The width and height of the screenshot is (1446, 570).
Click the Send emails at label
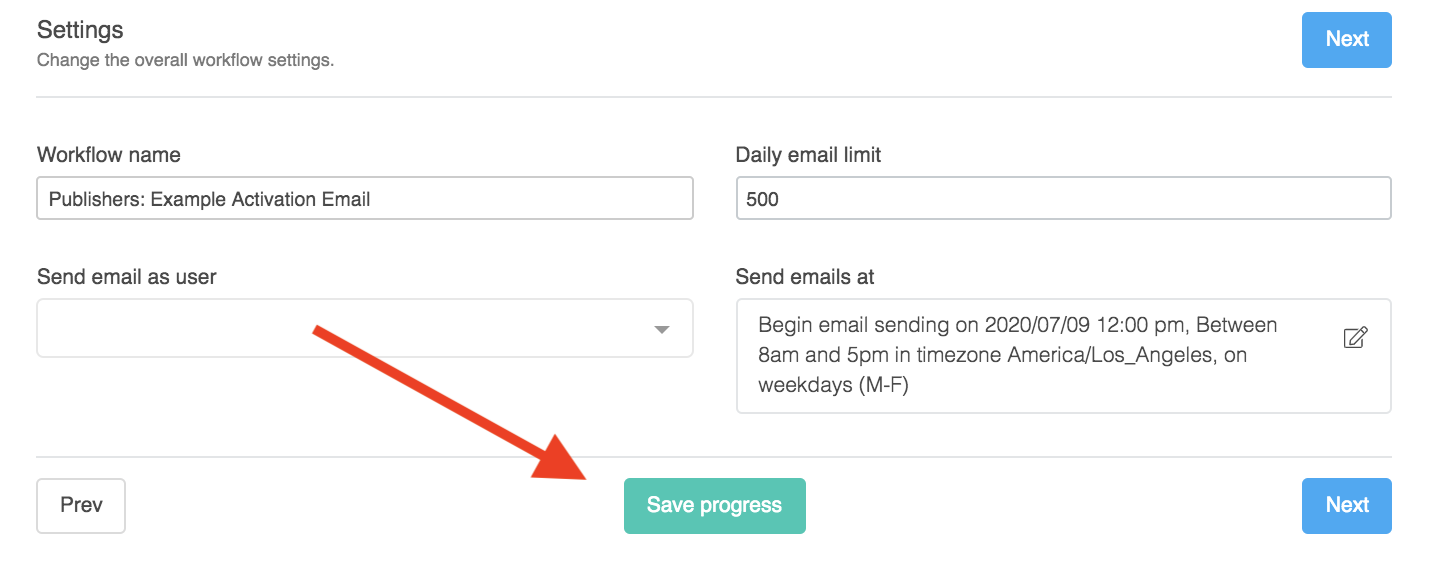pyautogui.click(x=805, y=277)
